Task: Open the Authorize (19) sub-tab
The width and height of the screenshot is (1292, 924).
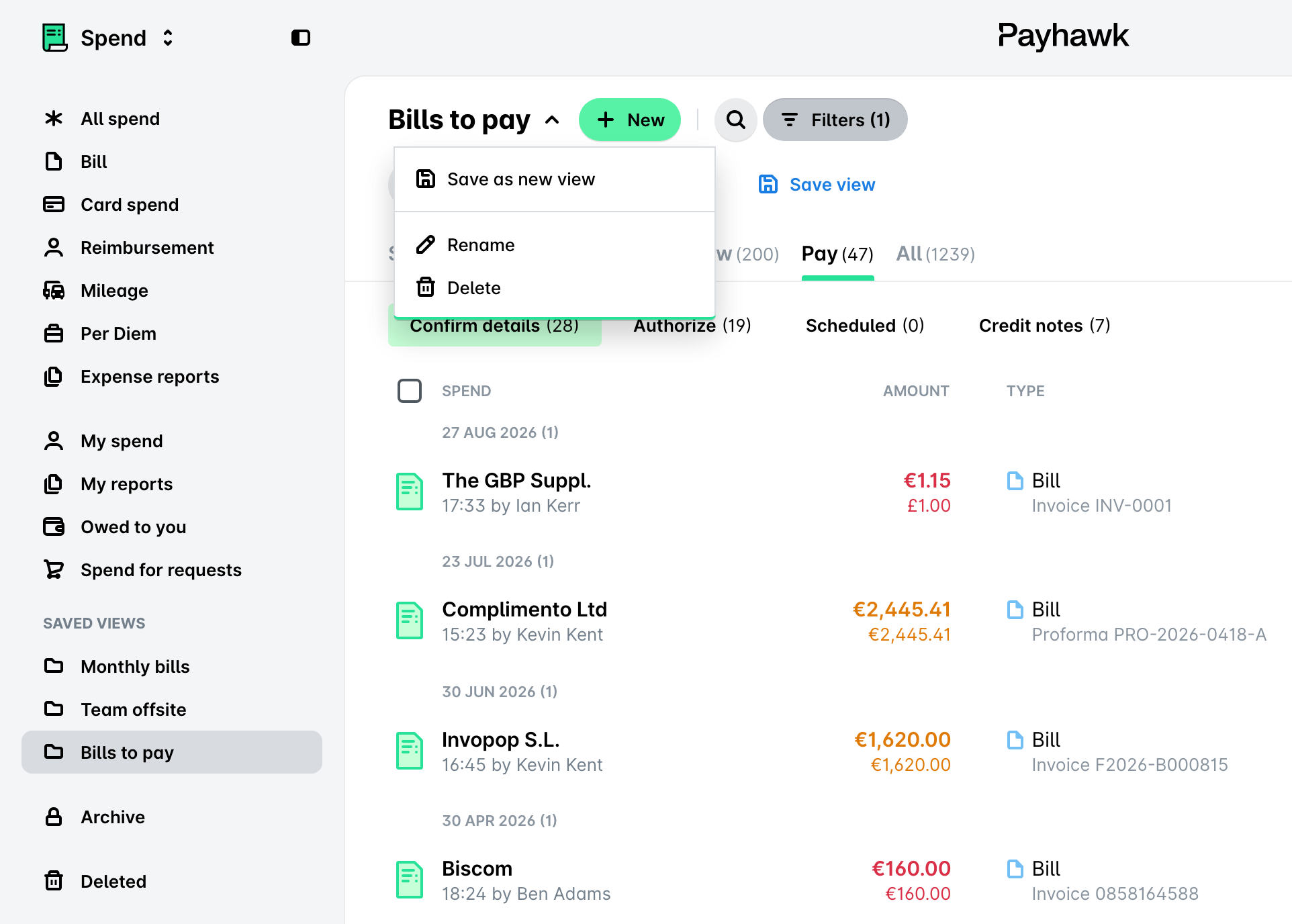Action: pos(692,326)
